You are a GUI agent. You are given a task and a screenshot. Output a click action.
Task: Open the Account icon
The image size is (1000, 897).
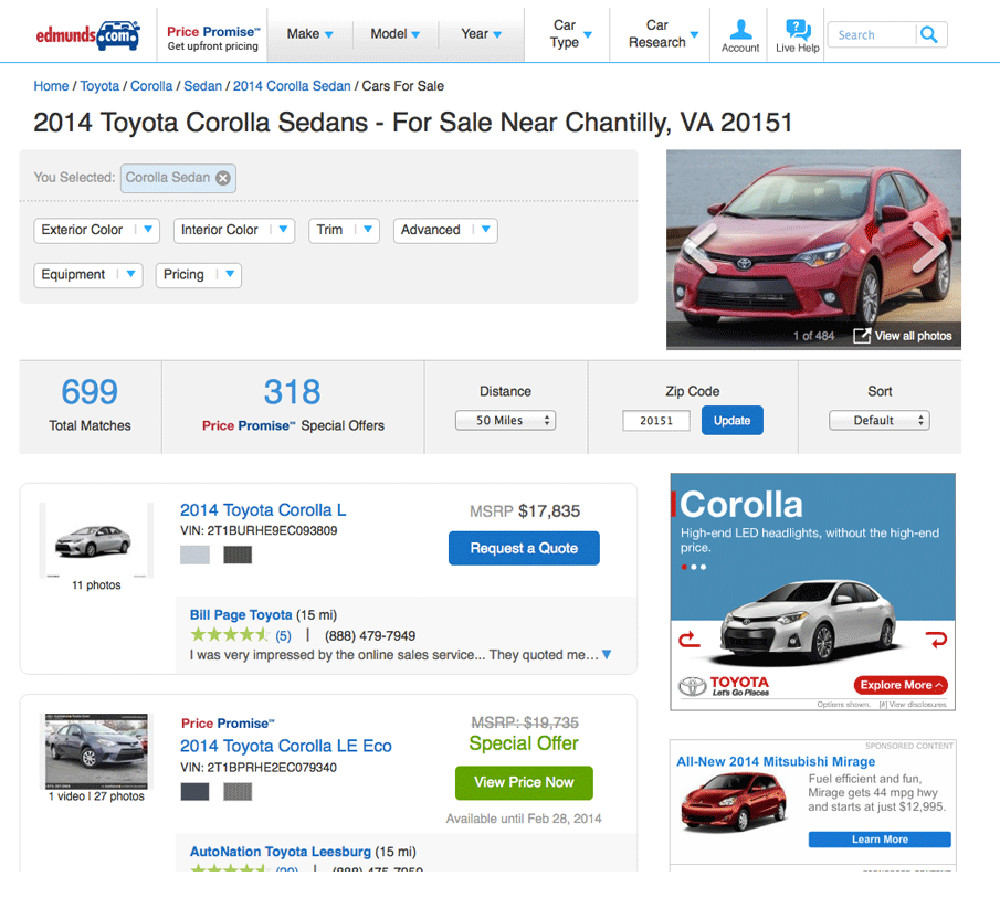click(740, 36)
